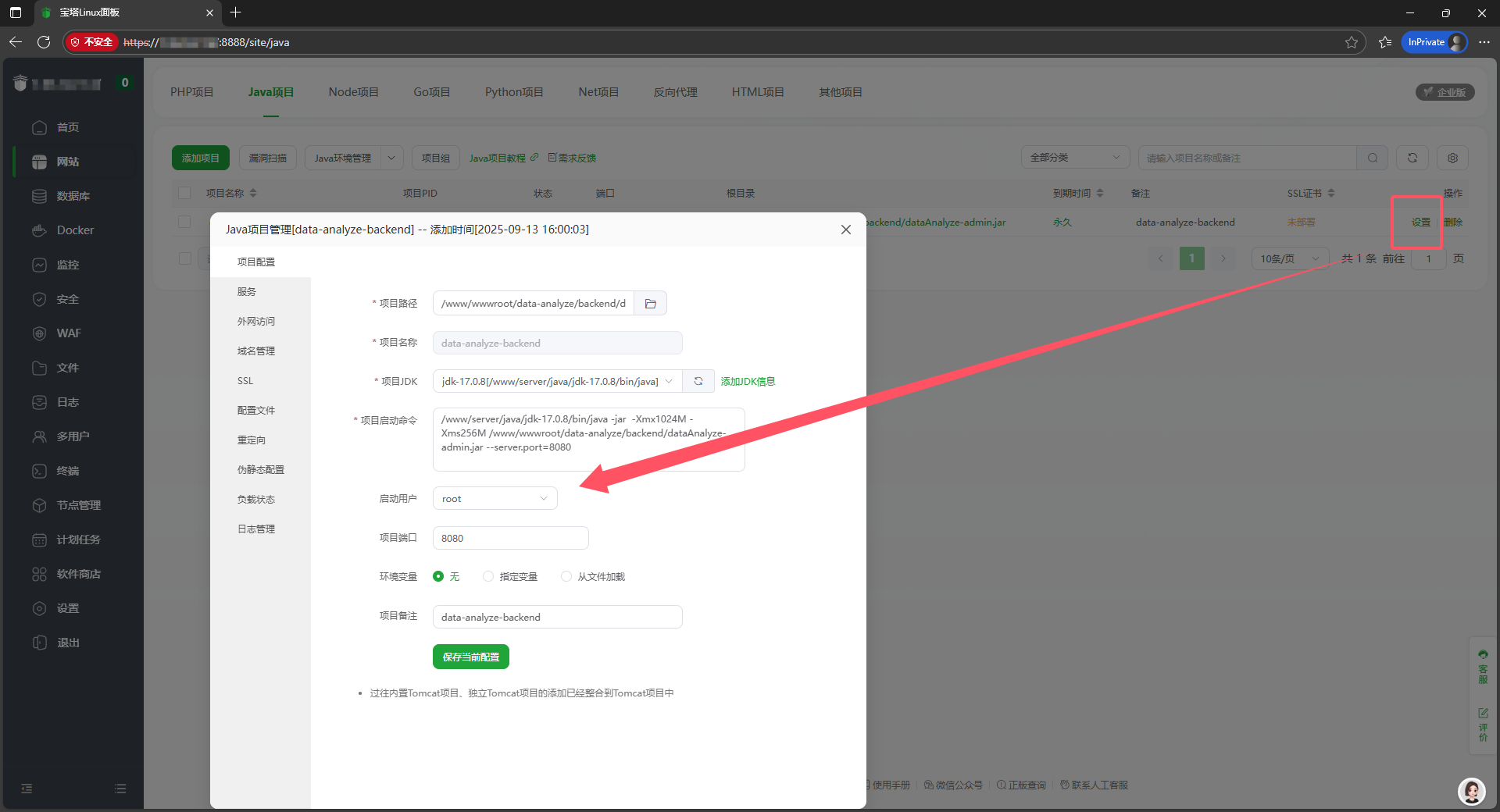Check the select-all checkbox in the project list header
1500x812 pixels.
click(184, 193)
